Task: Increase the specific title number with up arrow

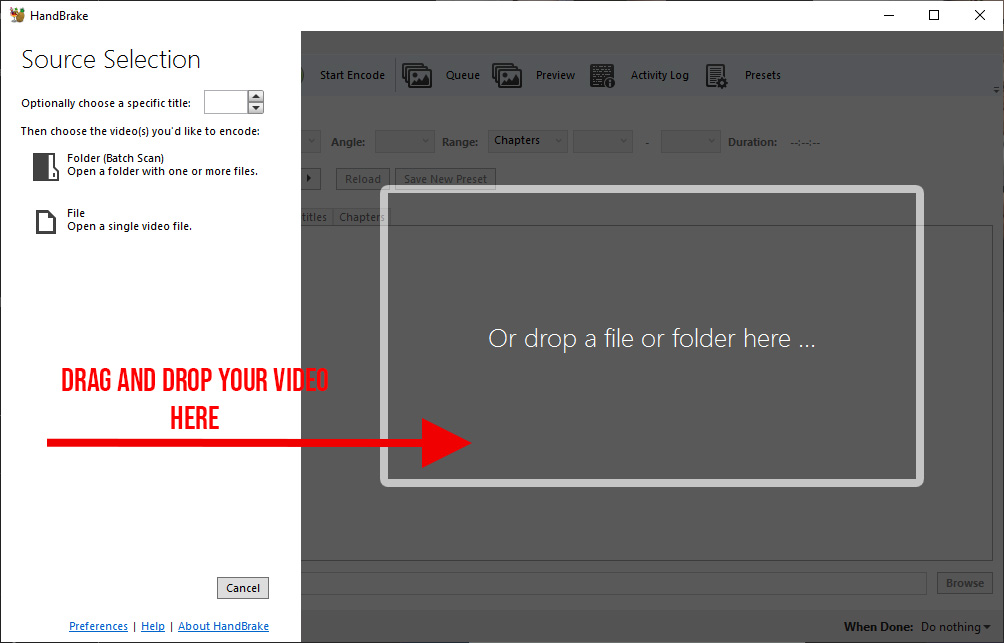Action: [x=256, y=97]
